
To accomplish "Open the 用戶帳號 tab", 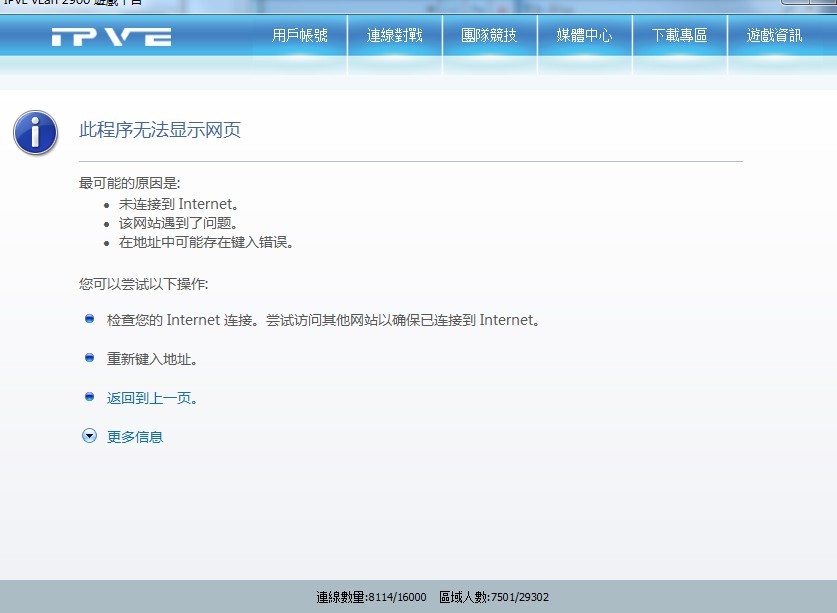I will pyautogui.click(x=299, y=36).
